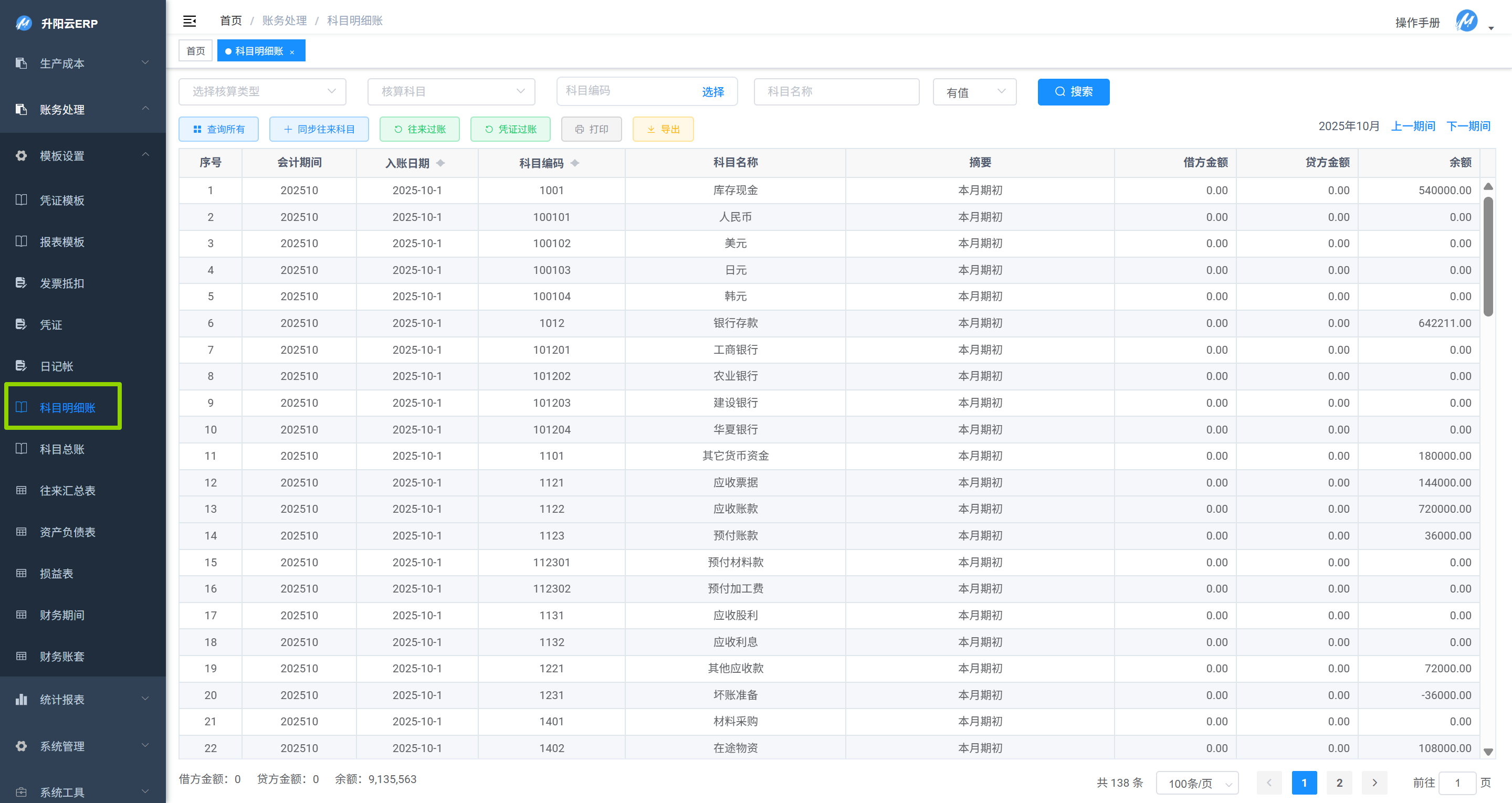Open 凭证模板 from sidebar
The width and height of the screenshot is (1512, 803).
pos(61,200)
